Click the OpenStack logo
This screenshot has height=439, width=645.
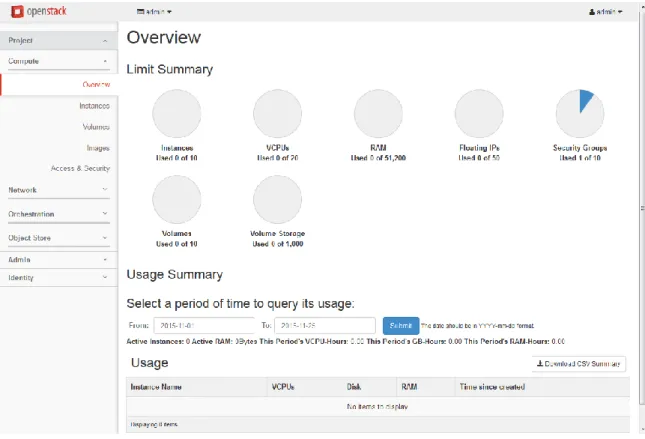(x=39, y=12)
